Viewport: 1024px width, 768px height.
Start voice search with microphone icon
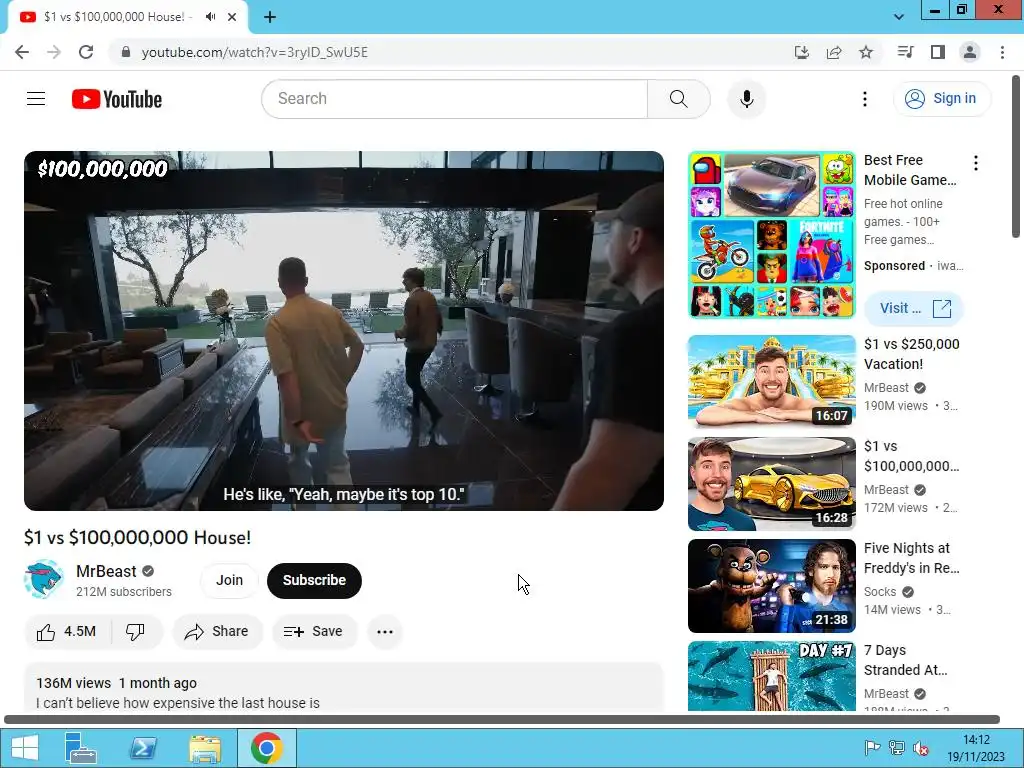pyautogui.click(x=746, y=99)
